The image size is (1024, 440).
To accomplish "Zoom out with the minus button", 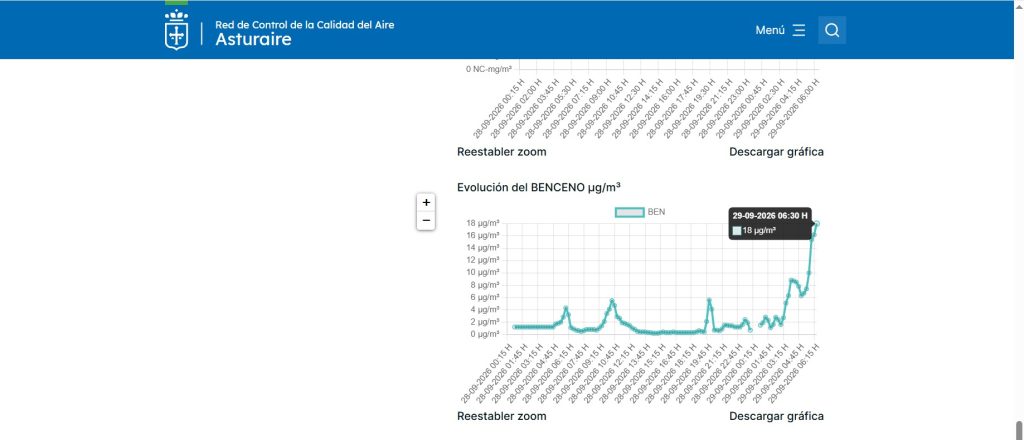I will (426, 221).
